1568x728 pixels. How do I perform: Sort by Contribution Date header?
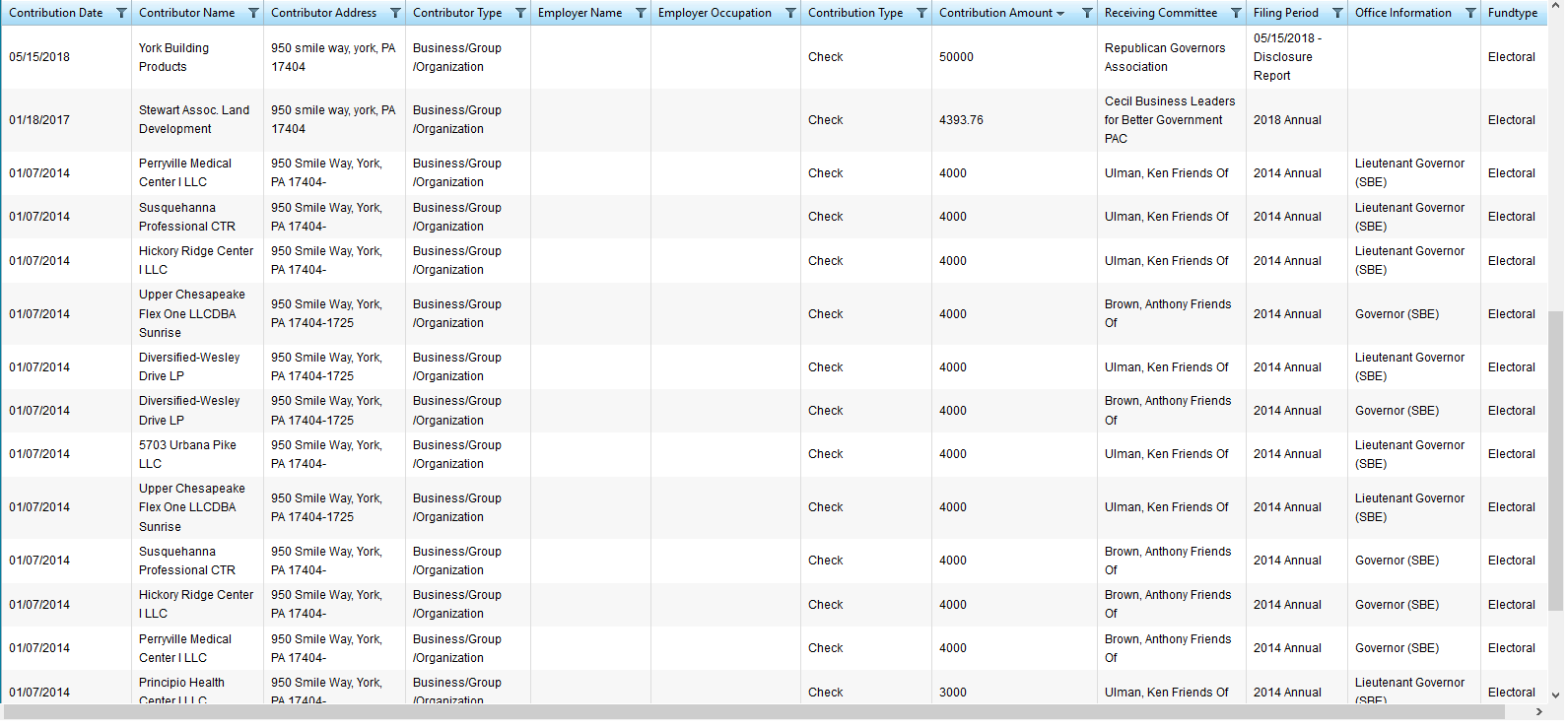tap(56, 13)
